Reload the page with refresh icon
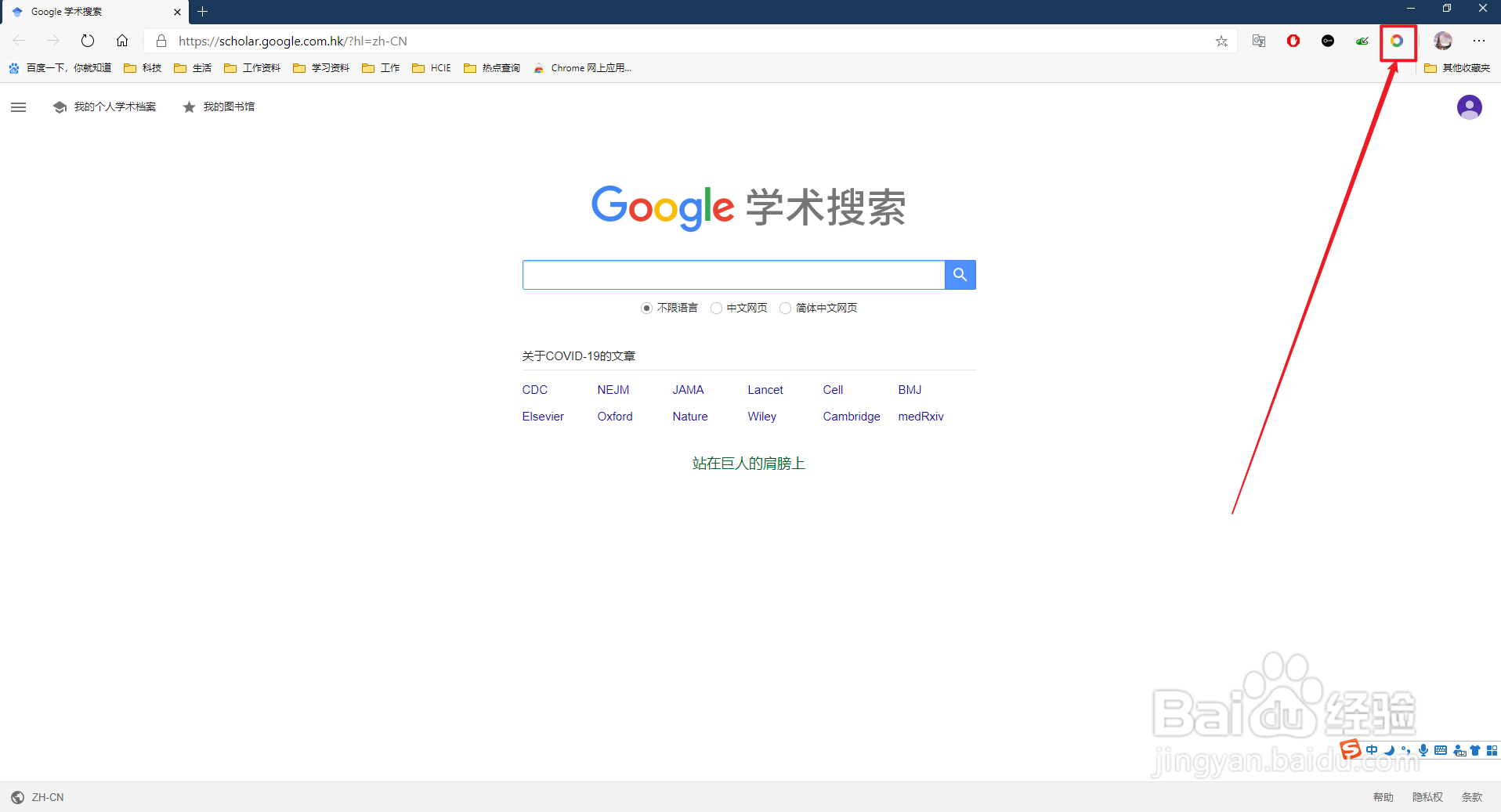The width and height of the screenshot is (1501, 812). pyautogui.click(x=88, y=41)
